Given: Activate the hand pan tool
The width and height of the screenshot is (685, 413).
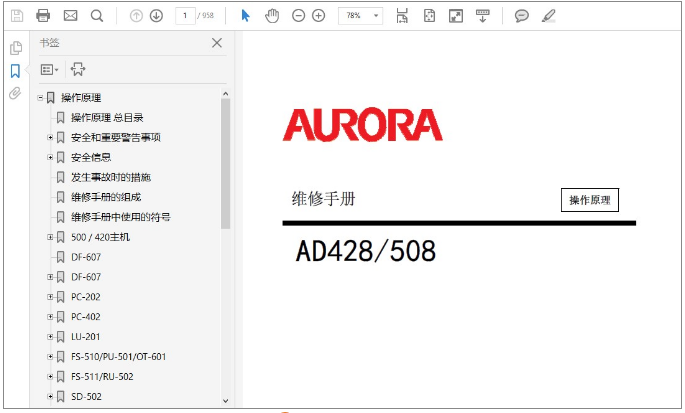Looking at the screenshot, I should [x=272, y=16].
